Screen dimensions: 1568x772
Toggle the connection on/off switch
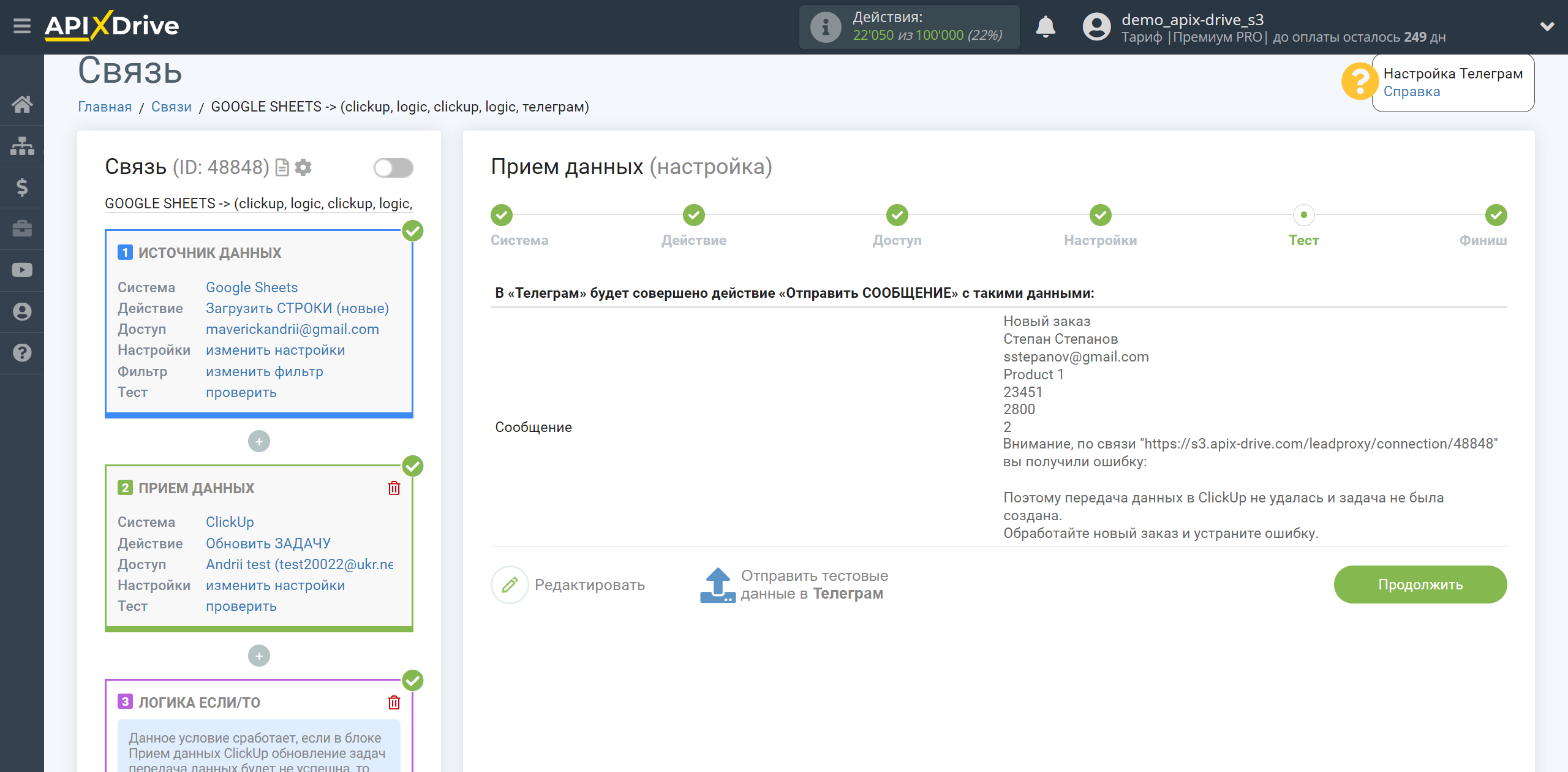393,167
